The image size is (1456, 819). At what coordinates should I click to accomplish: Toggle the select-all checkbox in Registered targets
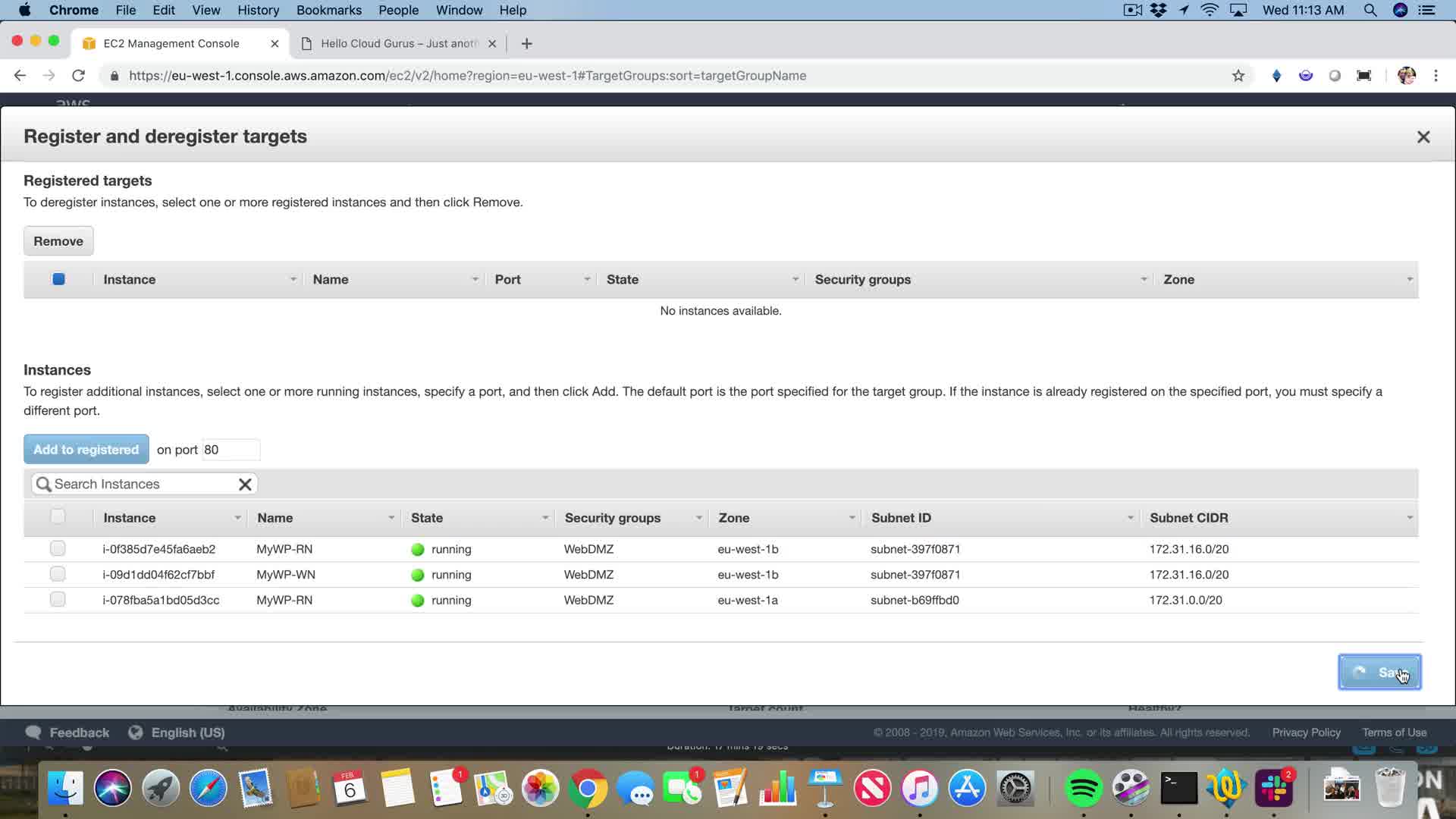click(x=58, y=279)
